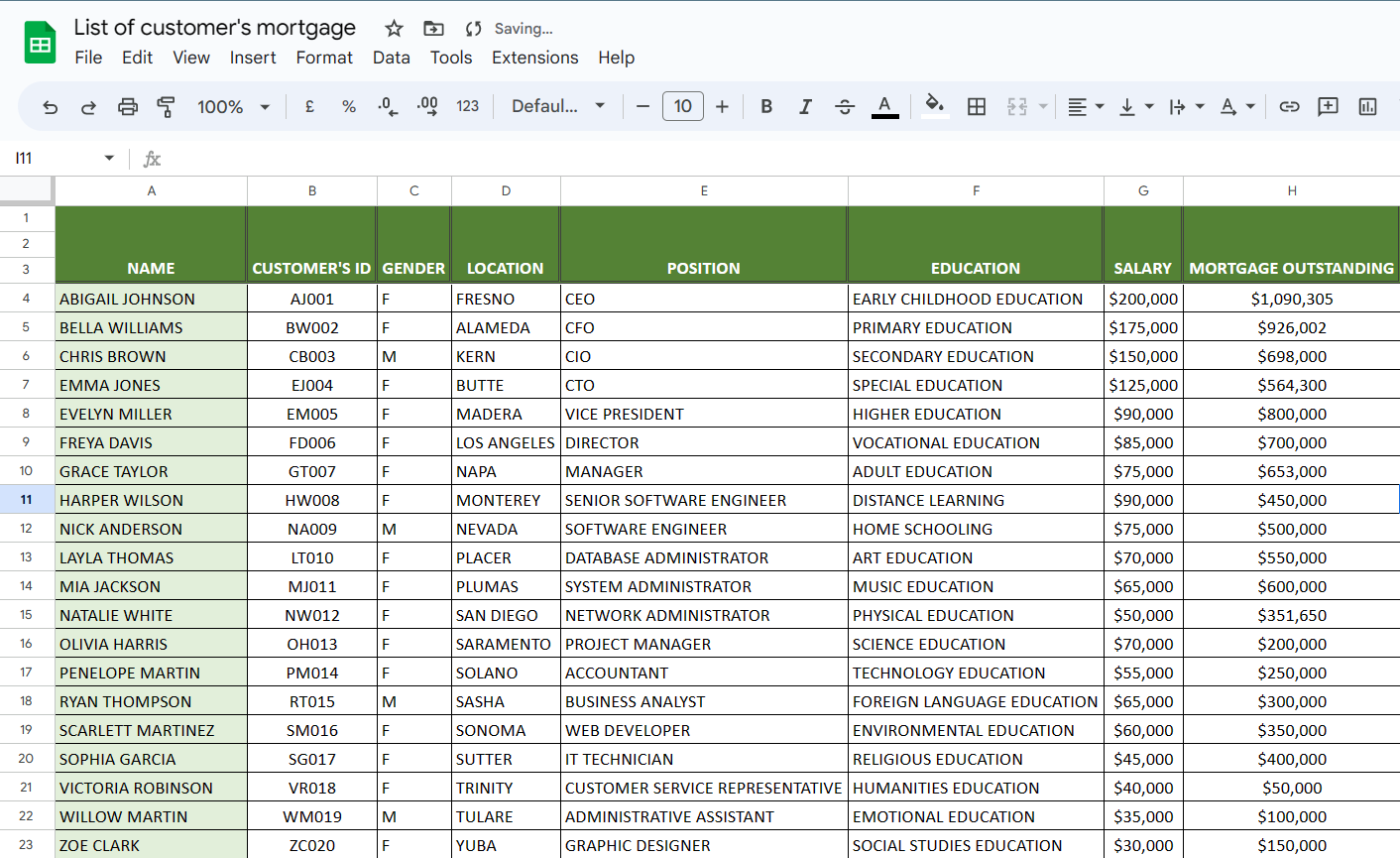This screenshot has height=858, width=1400.
Task: Open the View menu
Action: (191, 58)
